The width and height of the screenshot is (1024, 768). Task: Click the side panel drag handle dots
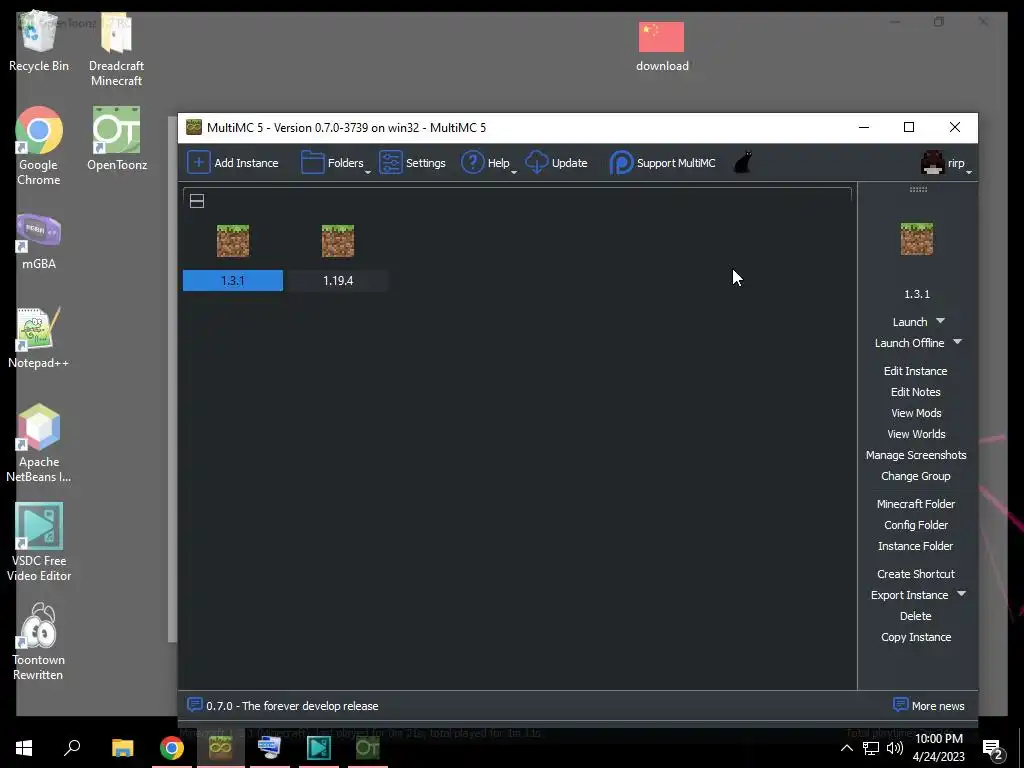[918, 189]
